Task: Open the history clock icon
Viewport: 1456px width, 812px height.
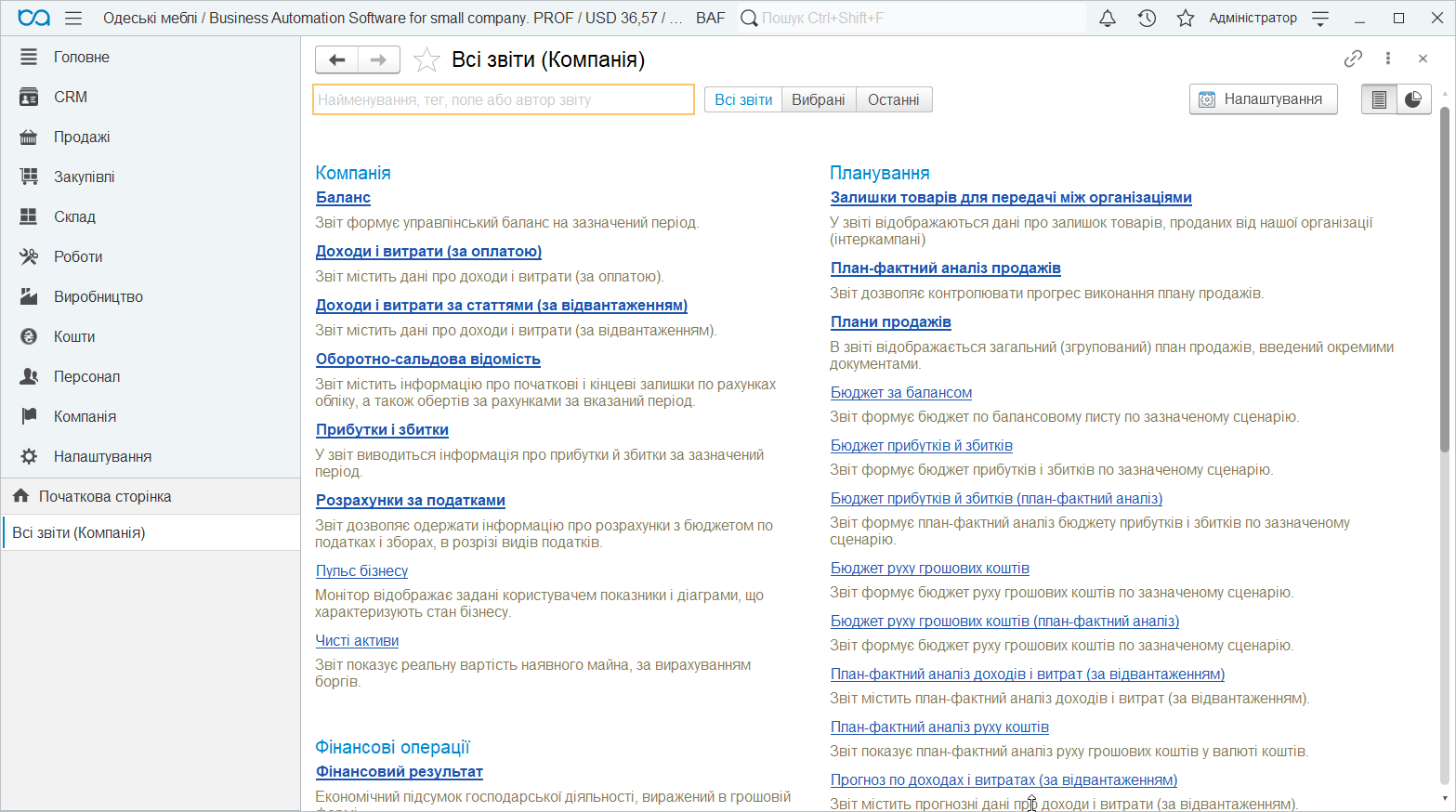Action: (1147, 19)
